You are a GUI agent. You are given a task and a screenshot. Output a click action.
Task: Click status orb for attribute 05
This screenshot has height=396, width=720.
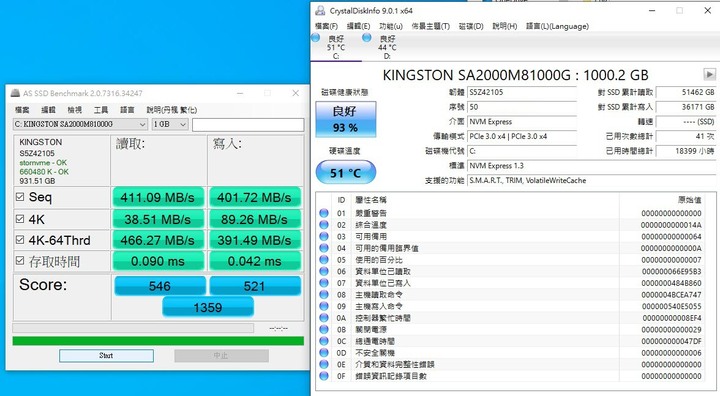pos(324,260)
